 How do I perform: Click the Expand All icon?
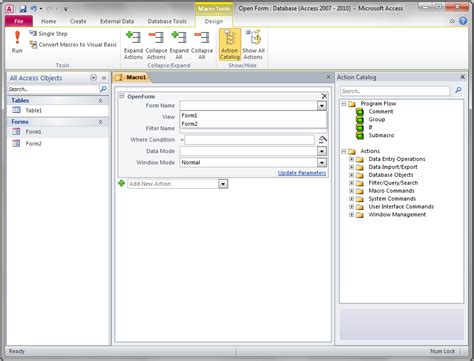click(x=179, y=45)
